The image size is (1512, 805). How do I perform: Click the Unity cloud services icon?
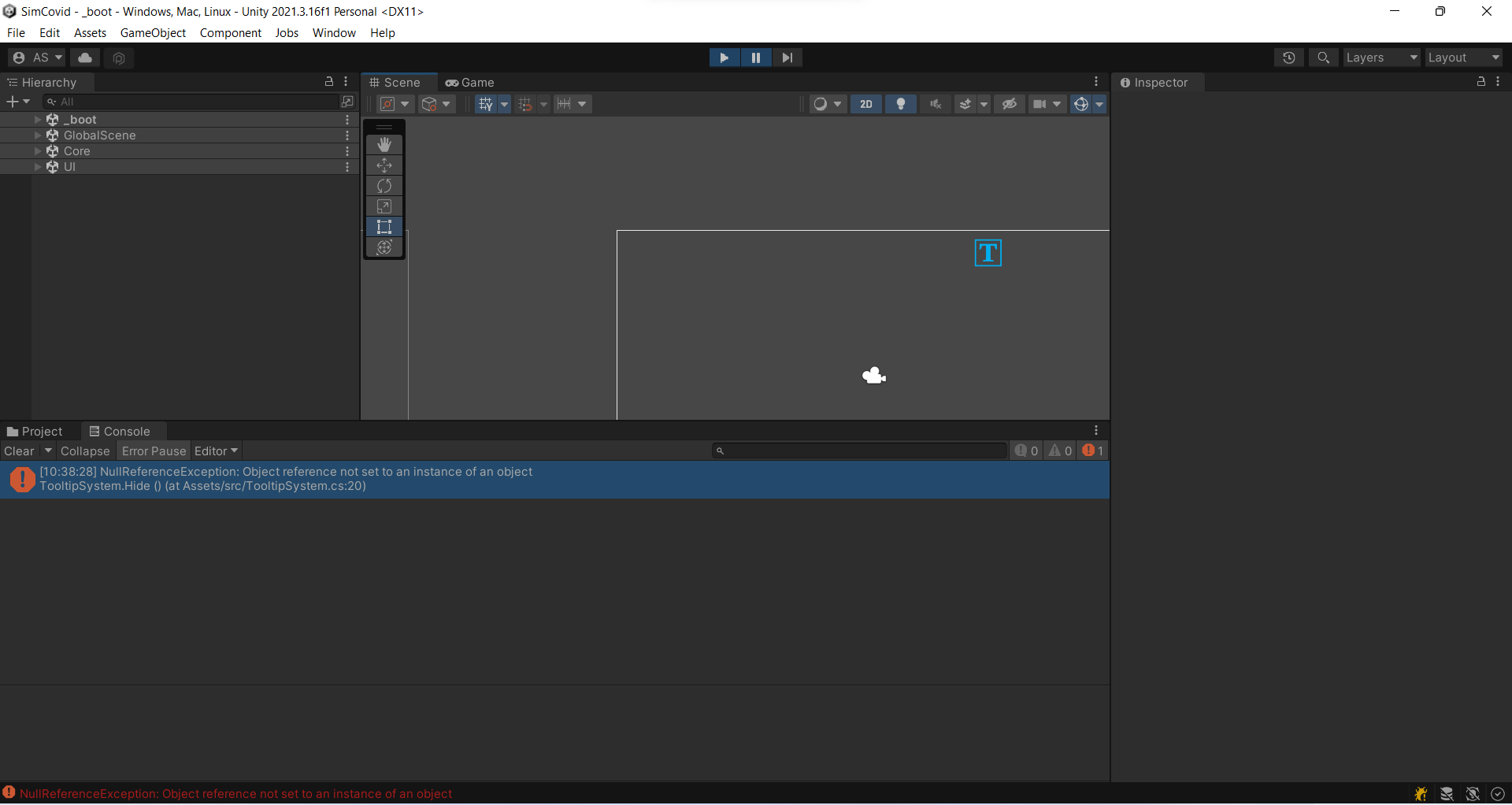point(84,57)
